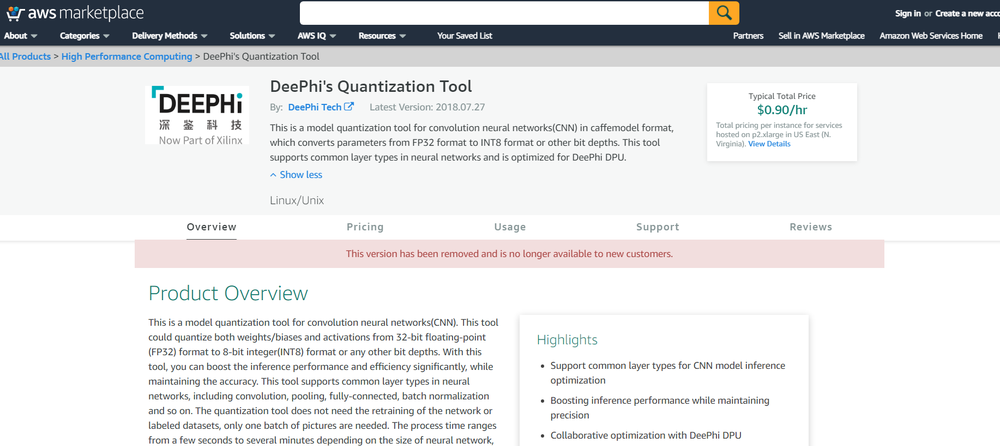Expand the Resources dropdown menu
Viewport: 1000px width, 446px height.
(382, 36)
